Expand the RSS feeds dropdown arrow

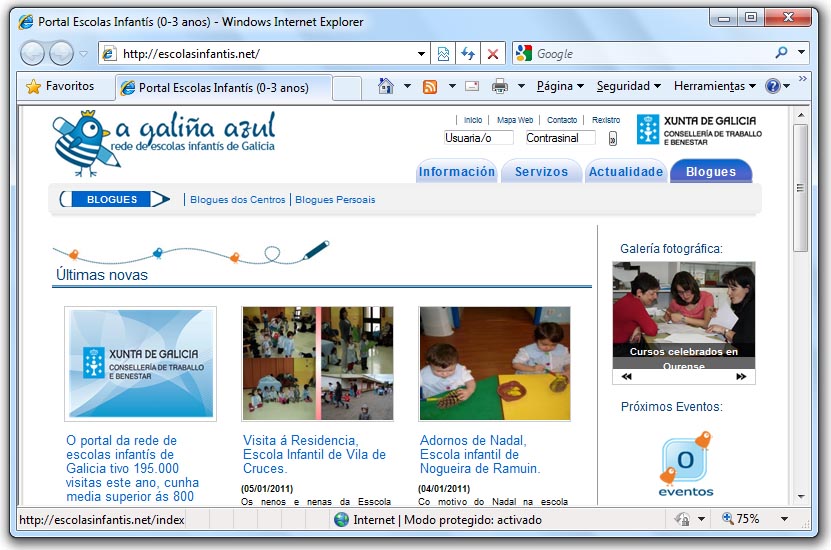[452, 86]
